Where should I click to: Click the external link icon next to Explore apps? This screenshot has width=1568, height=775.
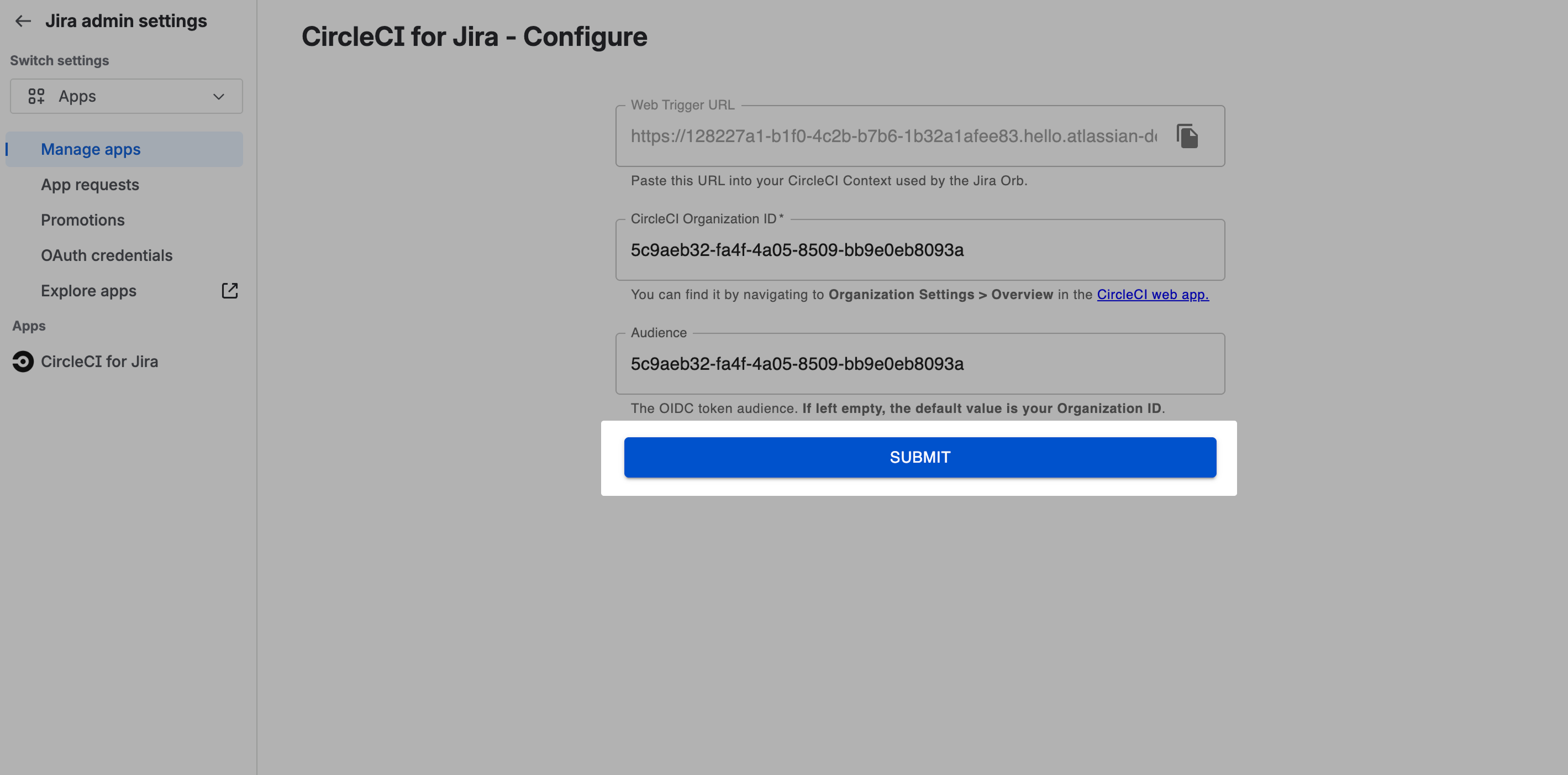(x=229, y=291)
